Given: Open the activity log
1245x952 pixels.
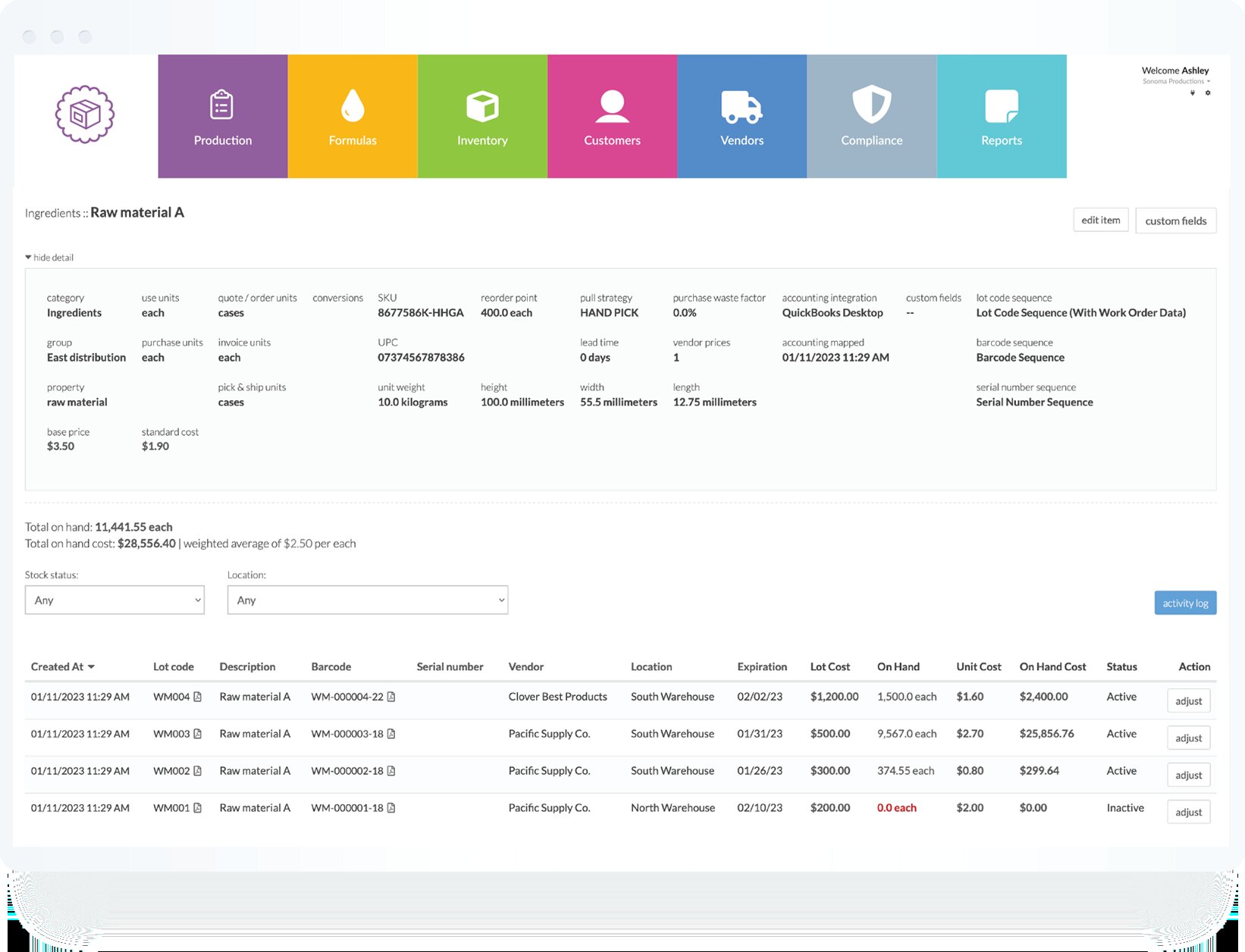Looking at the screenshot, I should point(1184,603).
